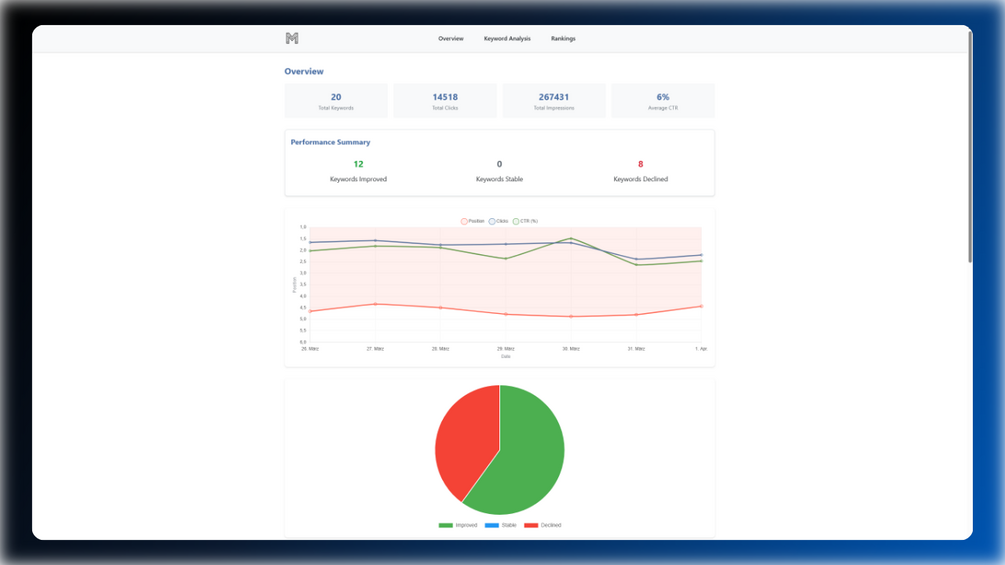Click the Total Impressions card showing 267431
The image size is (1005, 565).
pos(554,101)
